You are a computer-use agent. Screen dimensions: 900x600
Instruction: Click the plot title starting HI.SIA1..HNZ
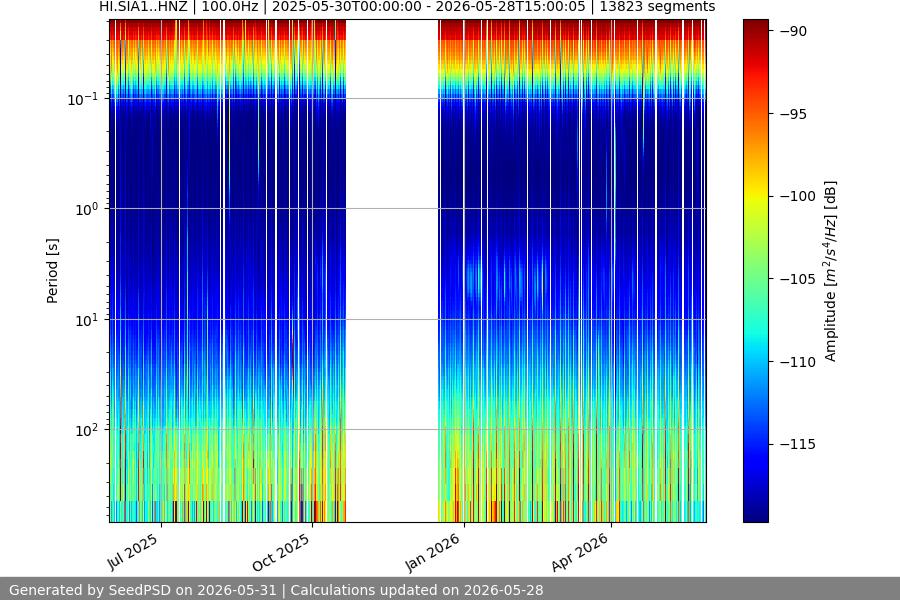[x=407, y=7]
